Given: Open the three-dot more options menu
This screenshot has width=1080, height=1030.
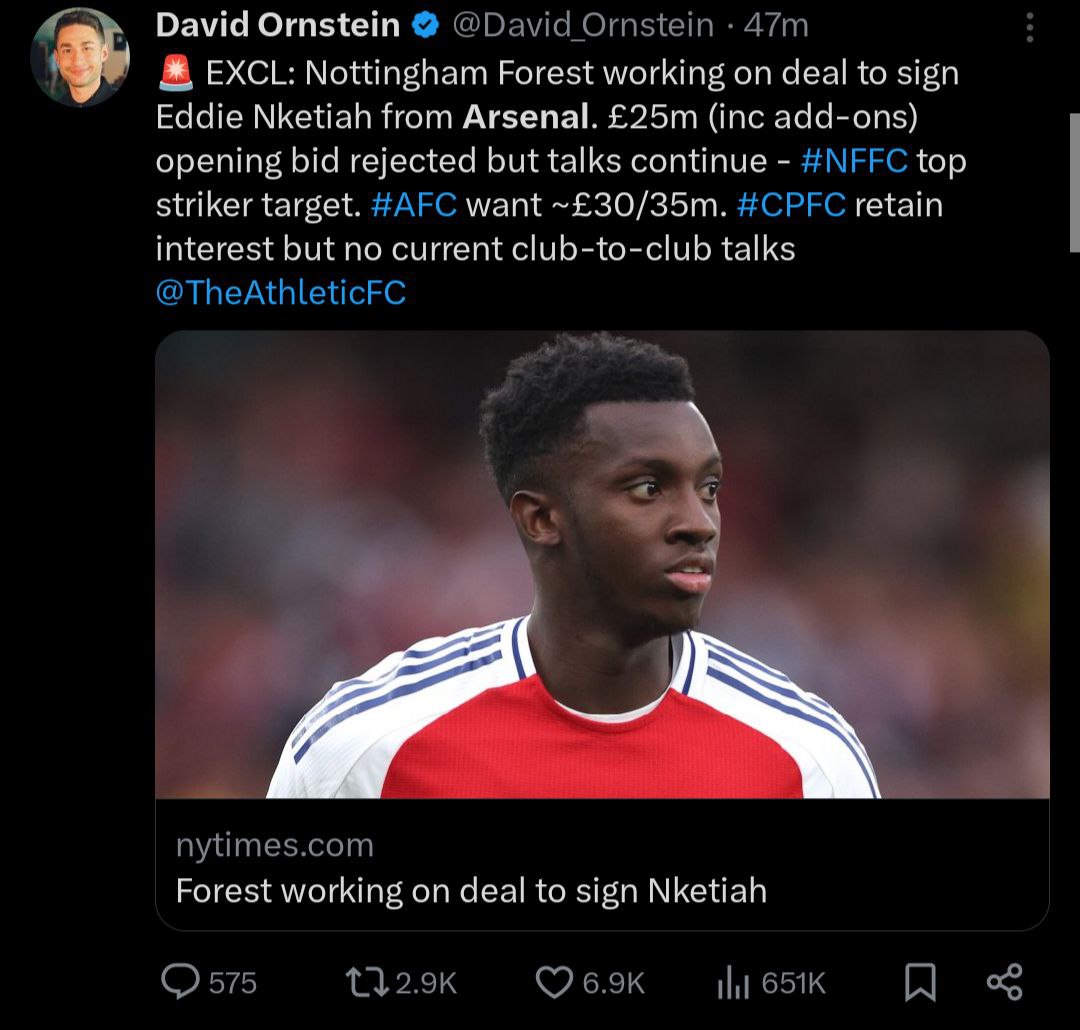Looking at the screenshot, I should (1030, 28).
